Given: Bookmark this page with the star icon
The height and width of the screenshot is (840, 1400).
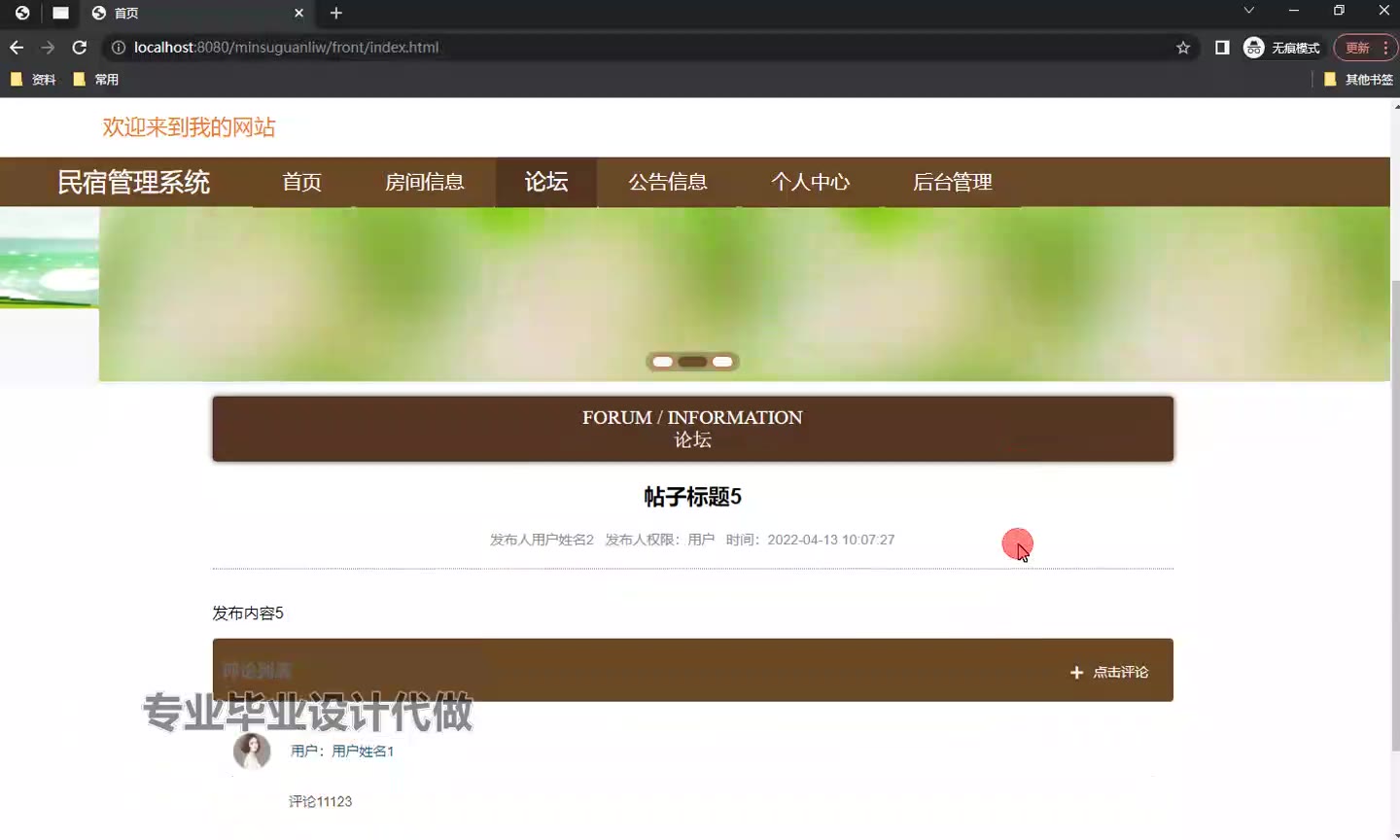Looking at the screenshot, I should pos(1183,47).
